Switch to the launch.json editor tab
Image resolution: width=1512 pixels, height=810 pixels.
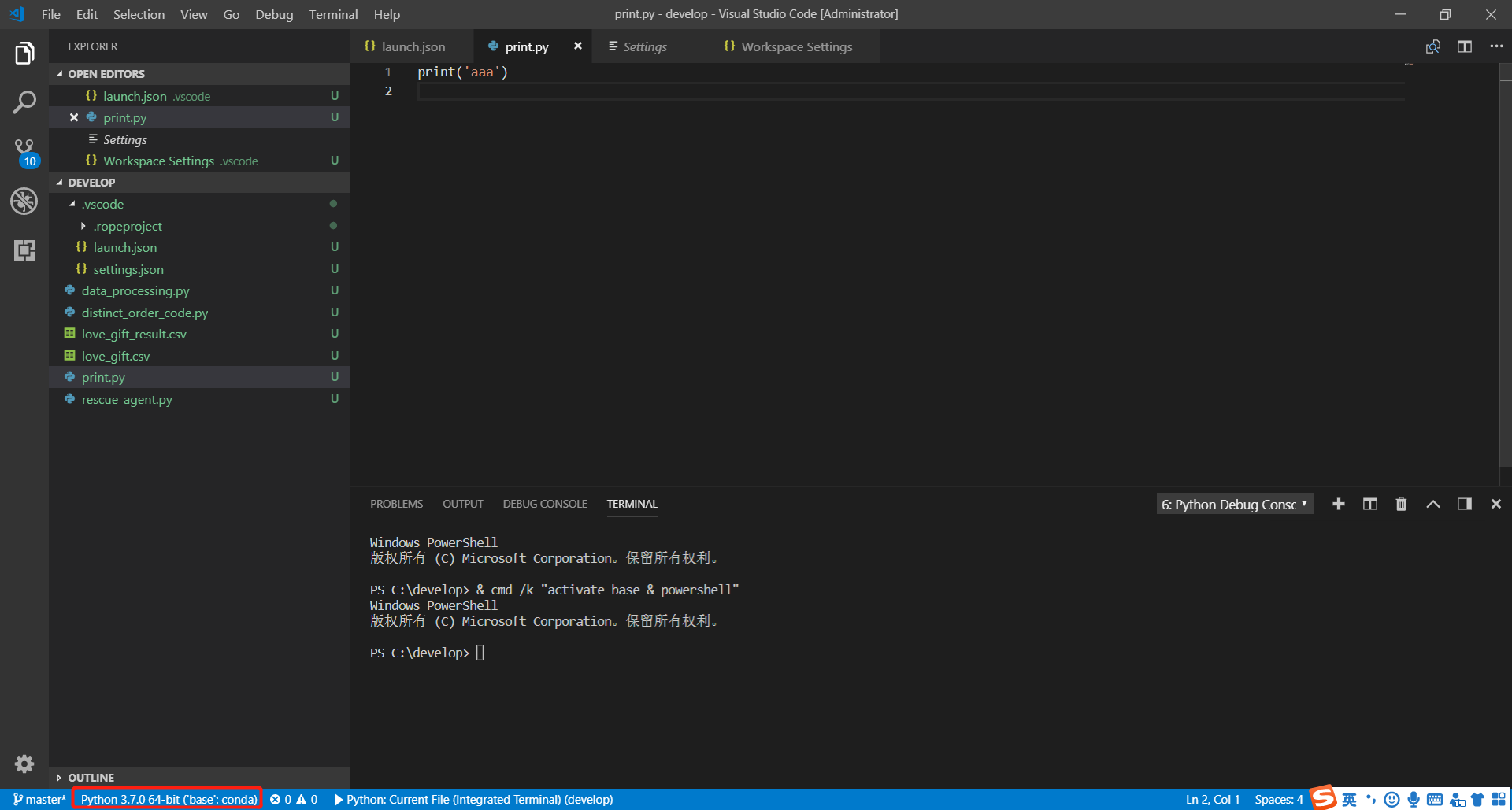(413, 46)
